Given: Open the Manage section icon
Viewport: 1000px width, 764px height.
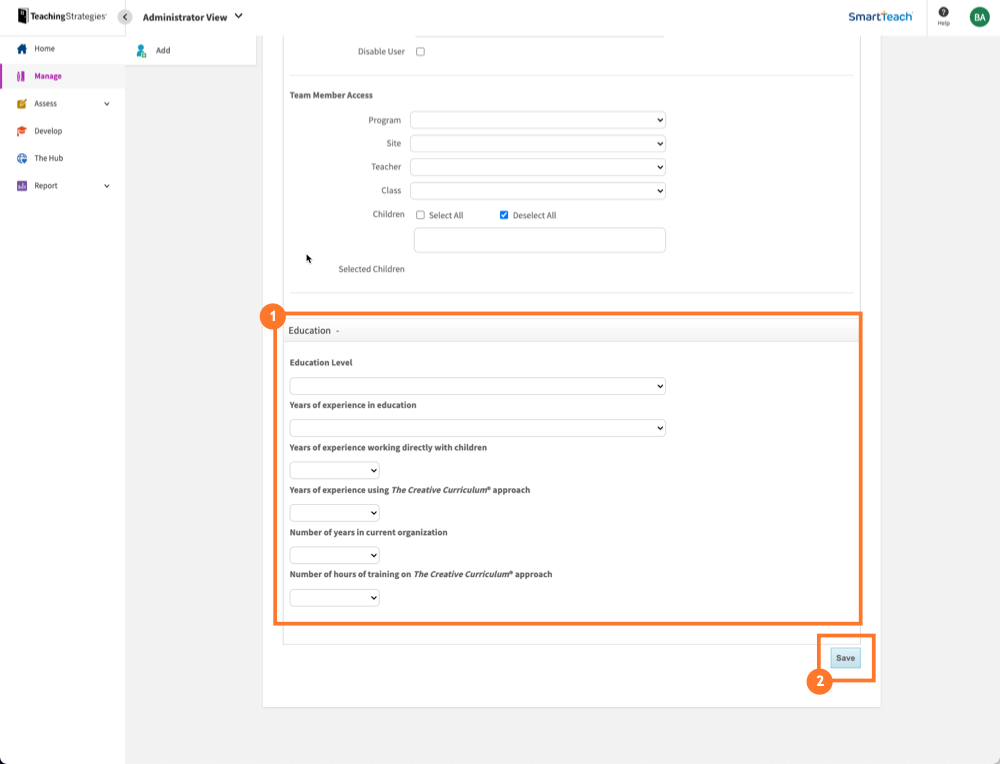Looking at the screenshot, I should 20,75.
